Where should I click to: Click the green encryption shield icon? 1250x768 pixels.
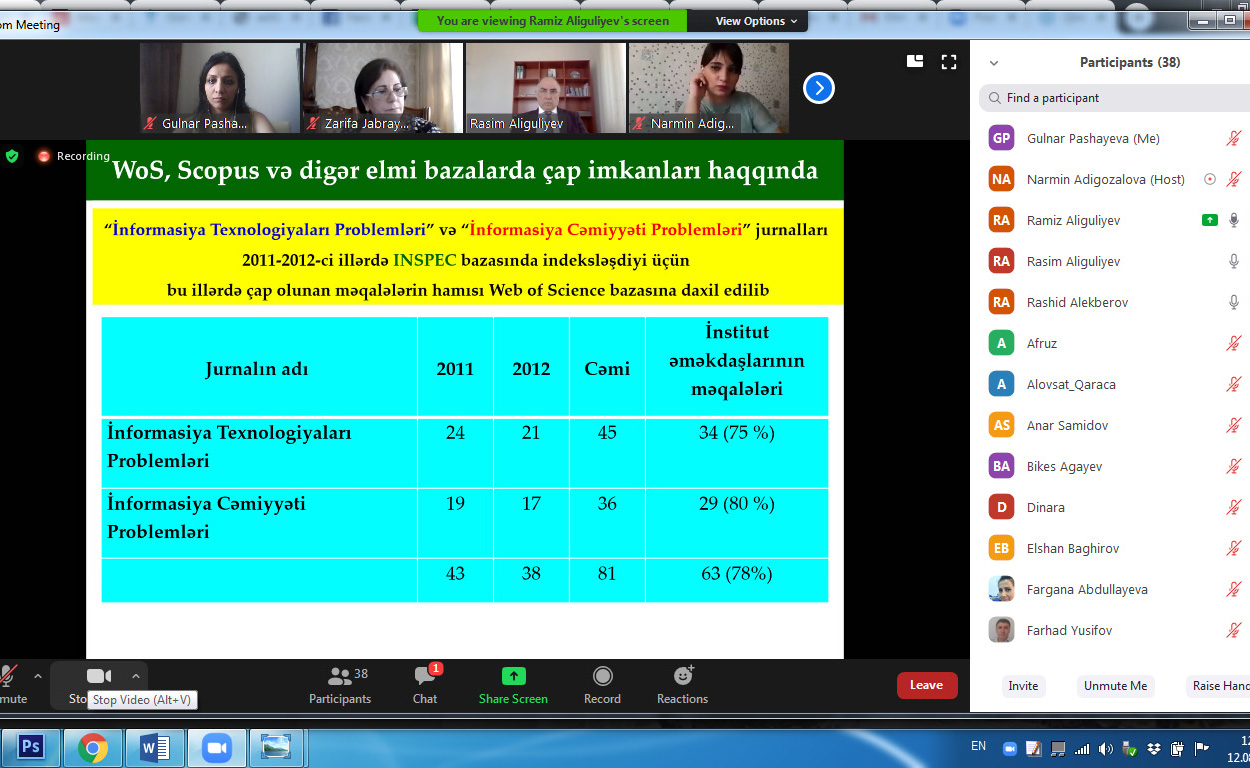[12, 156]
